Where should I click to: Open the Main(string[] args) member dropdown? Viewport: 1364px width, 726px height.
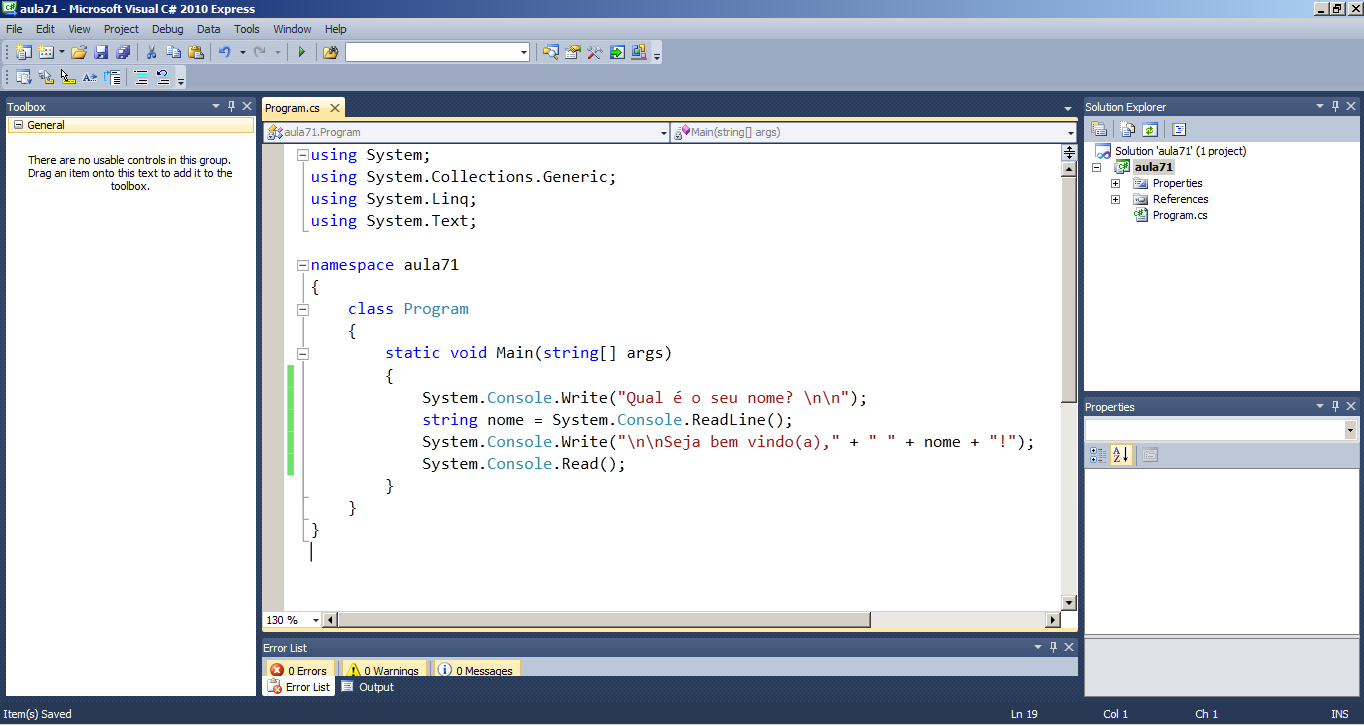(x=1070, y=132)
